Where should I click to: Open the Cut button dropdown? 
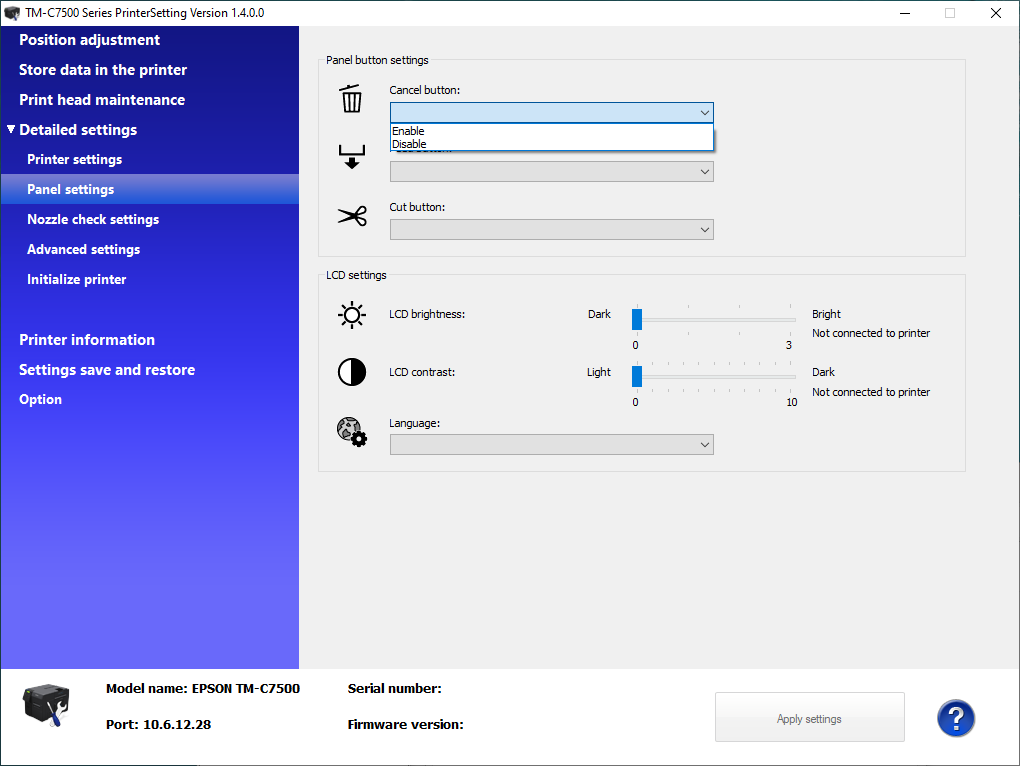coord(551,230)
